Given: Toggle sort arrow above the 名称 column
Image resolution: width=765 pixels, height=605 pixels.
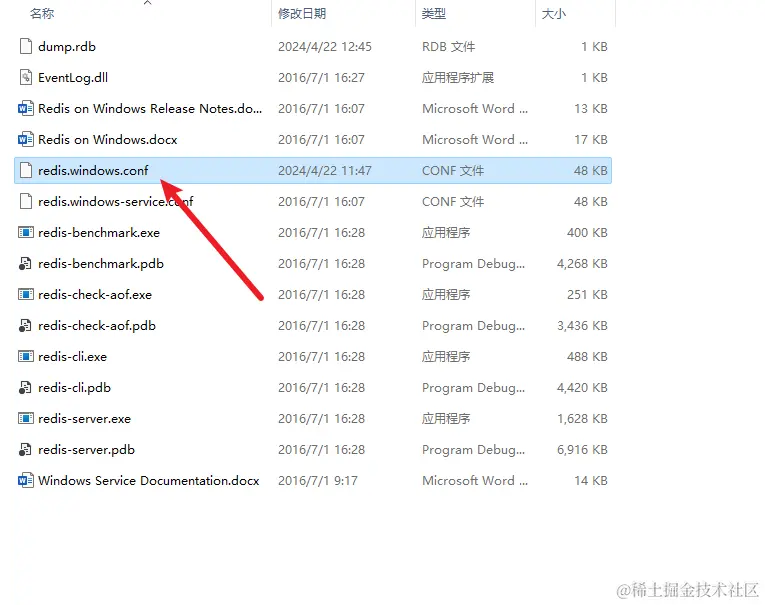Looking at the screenshot, I should 148,3.
